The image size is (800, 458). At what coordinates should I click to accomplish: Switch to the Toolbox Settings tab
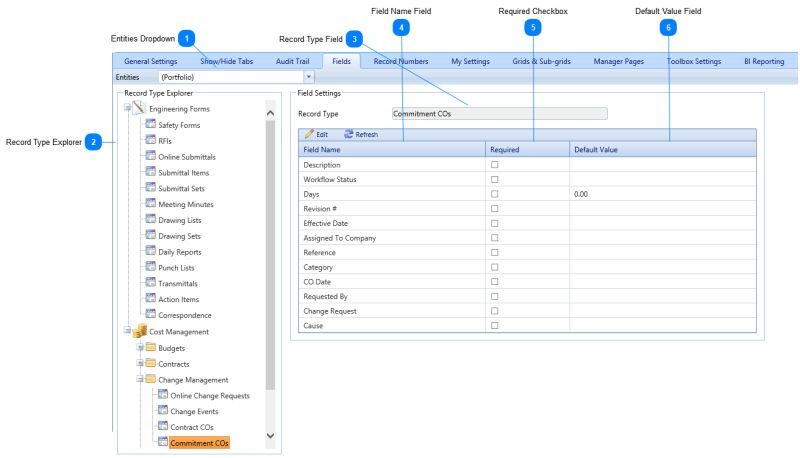click(694, 61)
